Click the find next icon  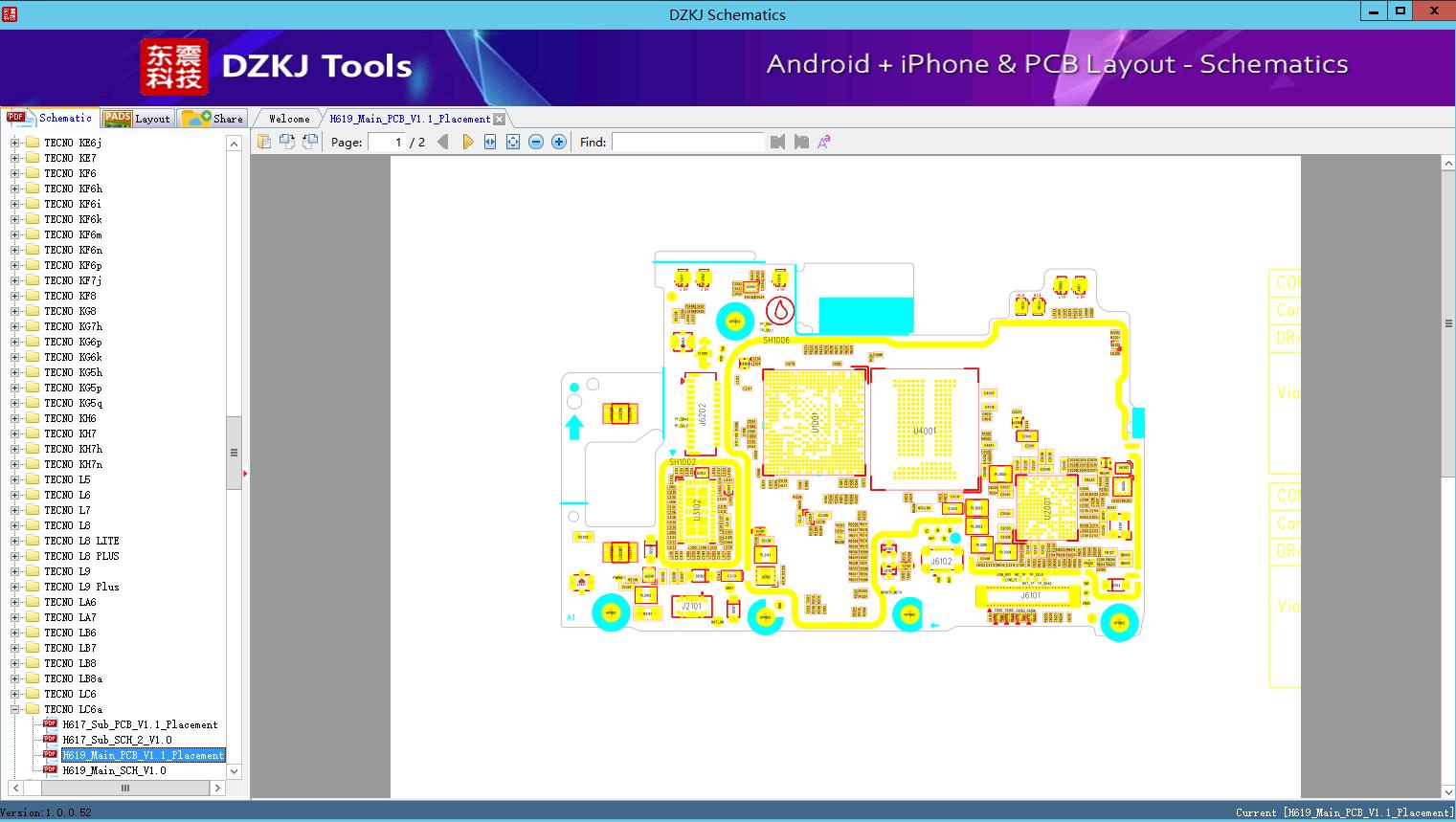pos(801,142)
